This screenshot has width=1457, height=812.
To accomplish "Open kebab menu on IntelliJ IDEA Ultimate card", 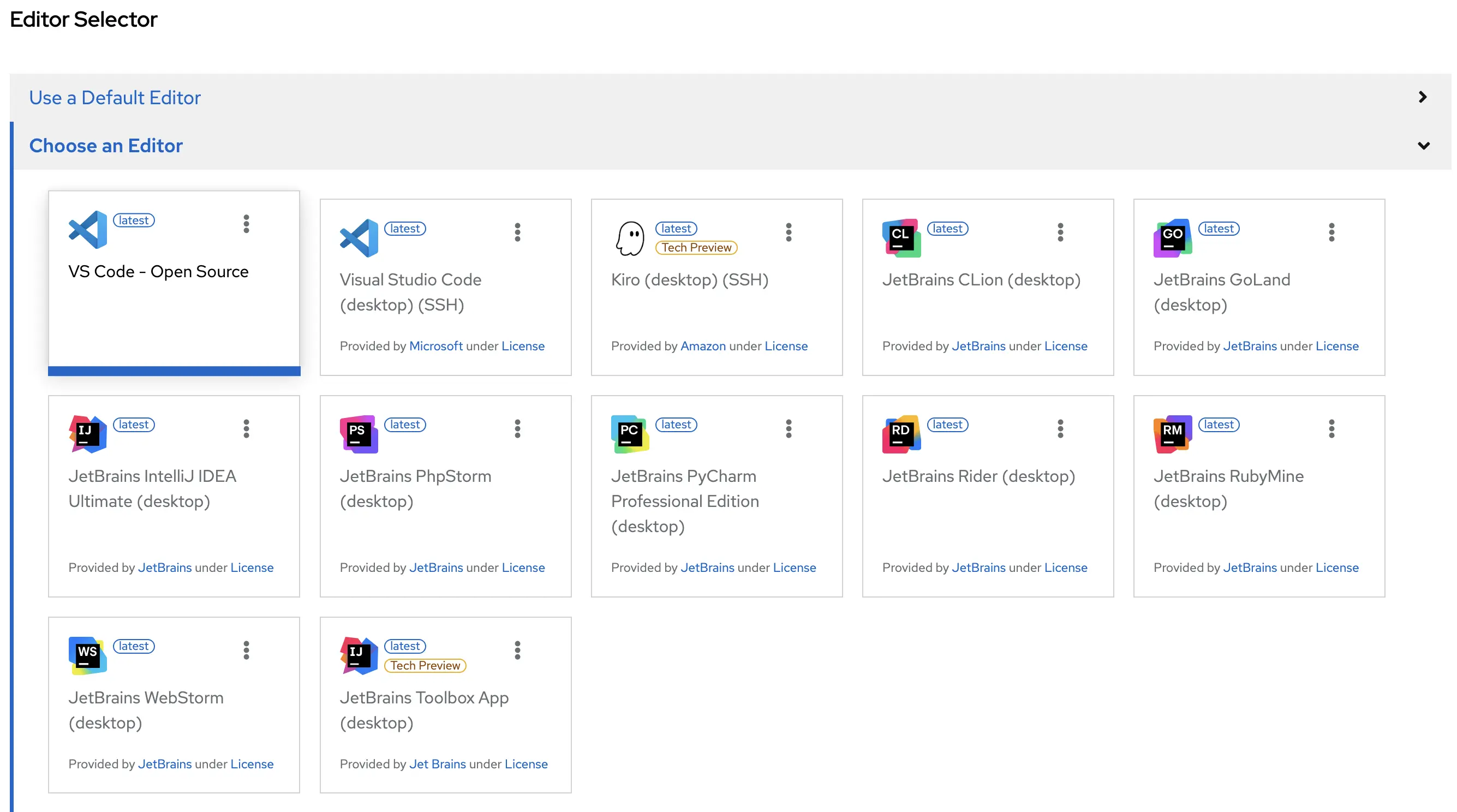I will [x=246, y=428].
